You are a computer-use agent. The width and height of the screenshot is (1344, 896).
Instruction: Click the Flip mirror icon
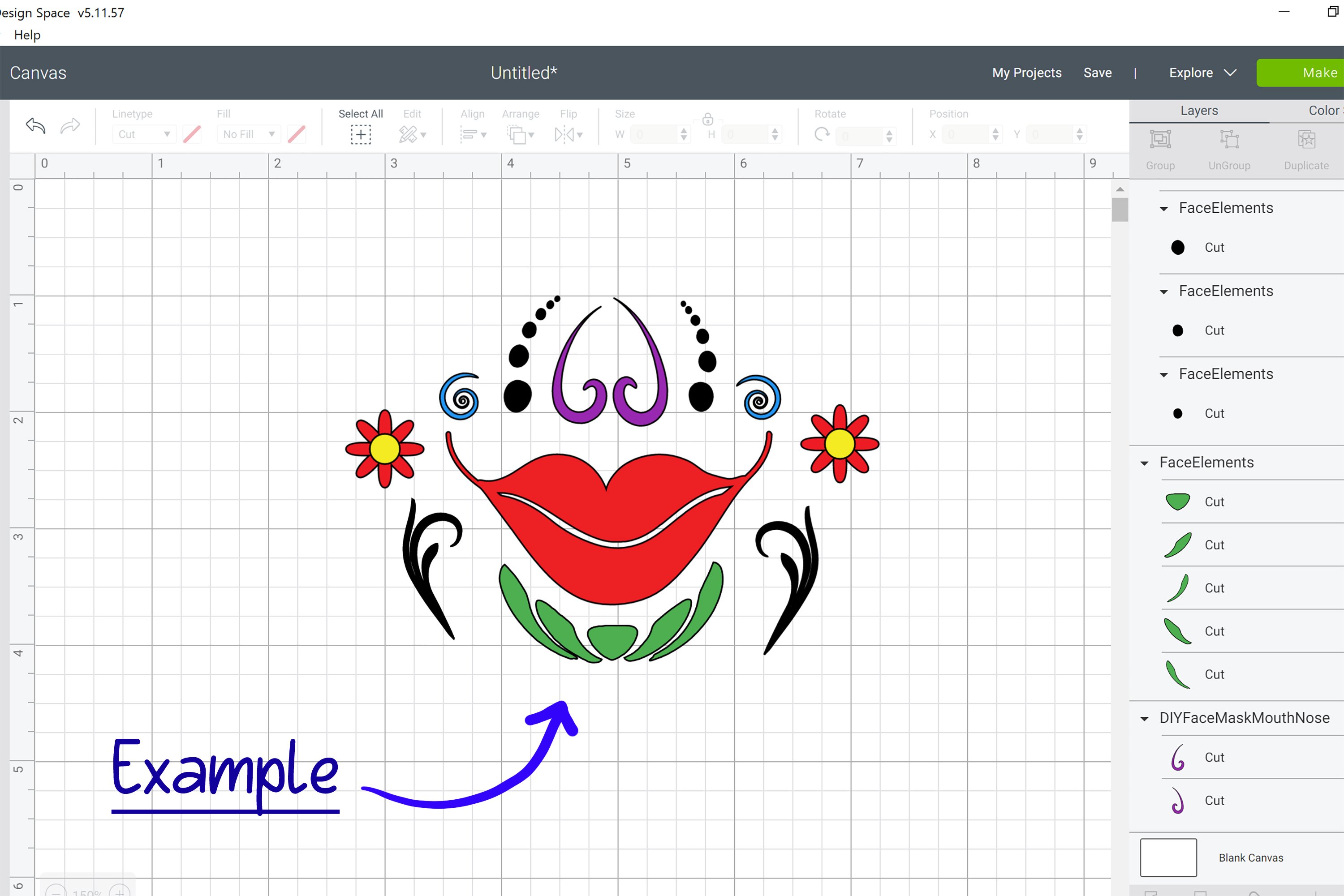(564, 135)
